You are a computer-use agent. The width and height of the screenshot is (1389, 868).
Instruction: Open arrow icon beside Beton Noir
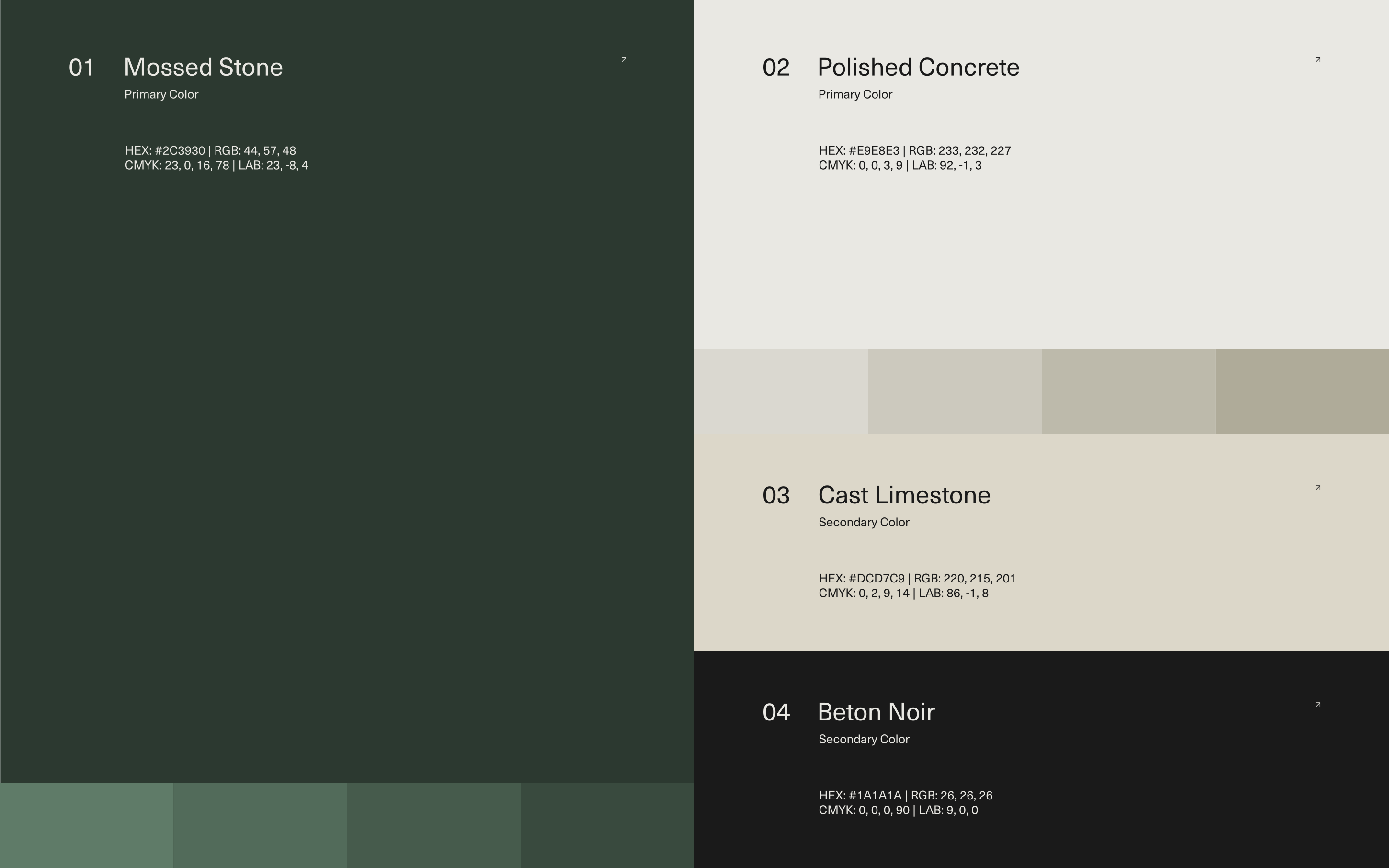pyautogui.click(x=1318, y=704)
